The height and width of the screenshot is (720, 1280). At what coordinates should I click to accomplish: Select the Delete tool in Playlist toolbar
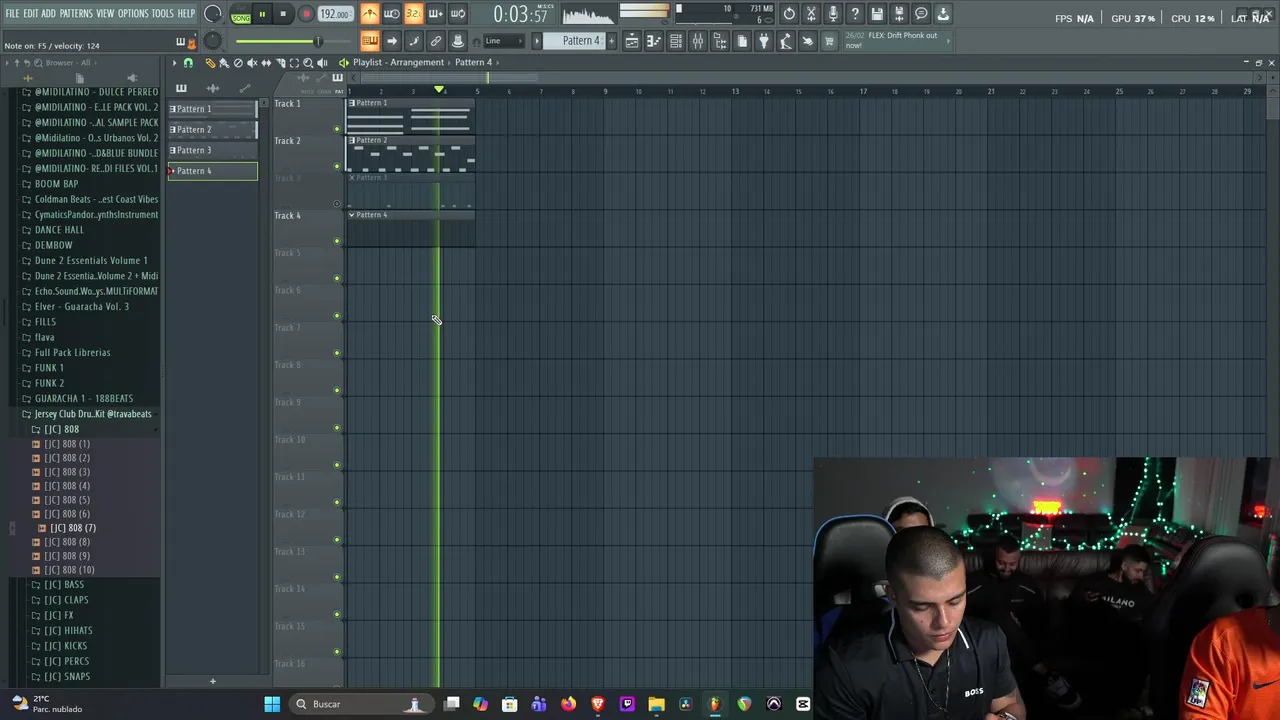coord(238,63)
